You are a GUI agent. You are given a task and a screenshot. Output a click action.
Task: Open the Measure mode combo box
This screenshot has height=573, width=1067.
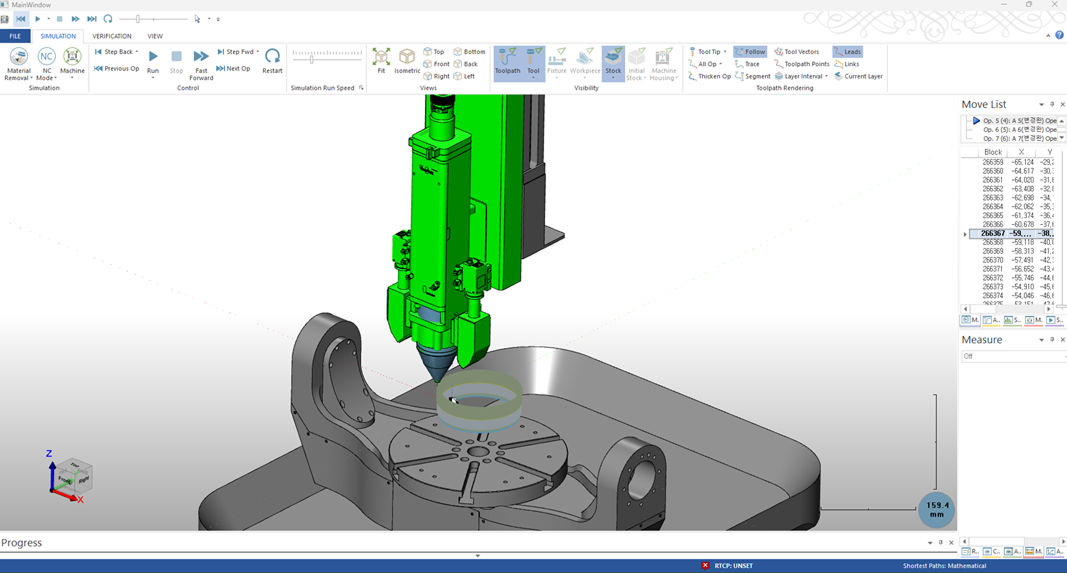click(x=1010, y=356)
